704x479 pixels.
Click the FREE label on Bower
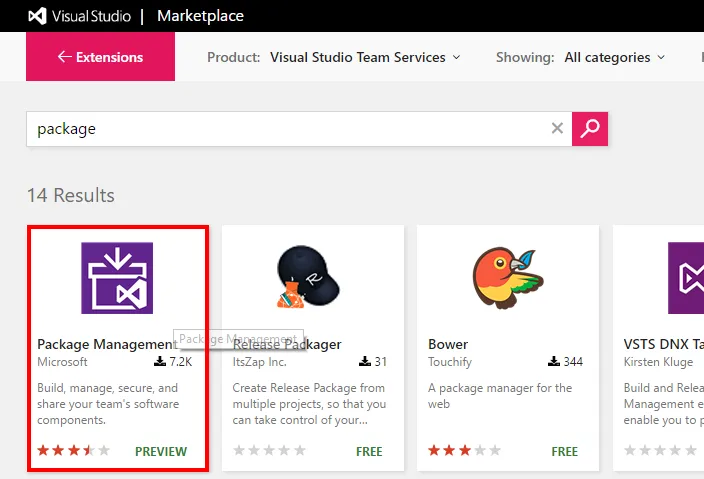[x=564, y=451]
